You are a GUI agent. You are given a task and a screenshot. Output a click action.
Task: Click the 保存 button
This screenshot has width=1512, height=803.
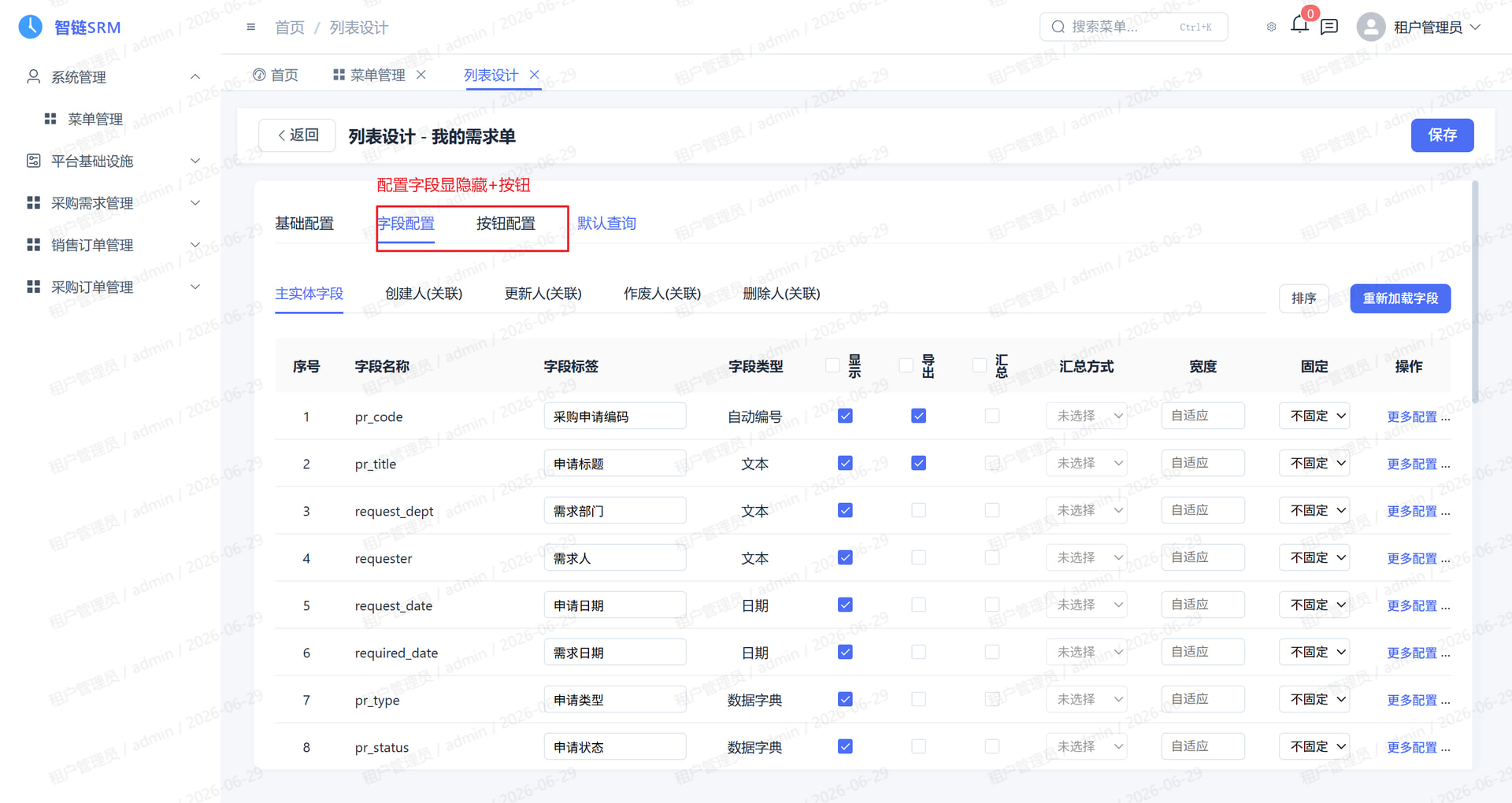(x=1442, y=135)
